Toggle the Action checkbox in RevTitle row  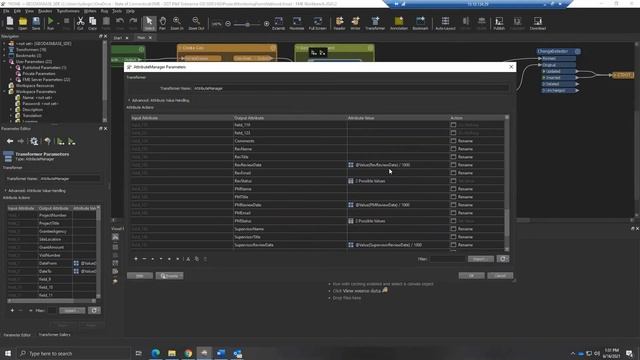click(x=453, y=157)
